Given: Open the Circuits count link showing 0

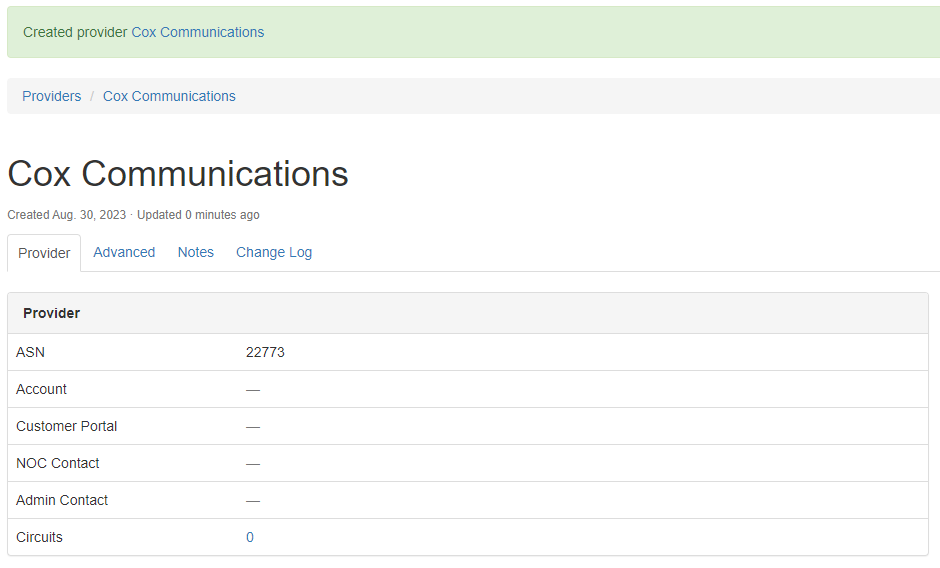Looking at the screenshot, I should (250, 537).
